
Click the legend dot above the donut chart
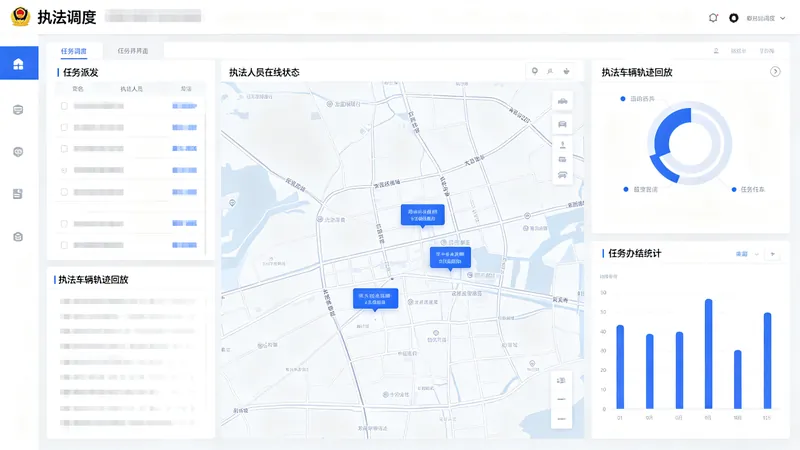pos(622,98)
